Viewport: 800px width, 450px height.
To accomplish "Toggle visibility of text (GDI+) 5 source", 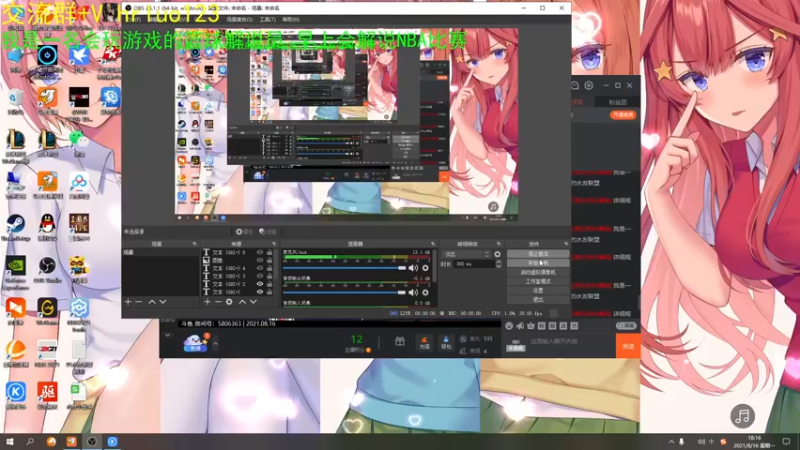I will tap(260, 252).
